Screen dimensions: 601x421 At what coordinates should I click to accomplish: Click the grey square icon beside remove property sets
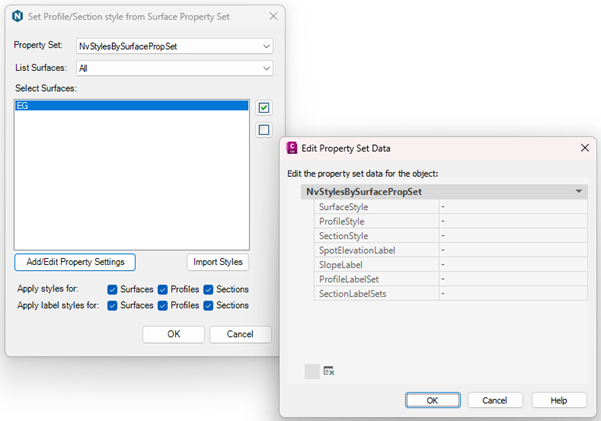tap(311, 371)
